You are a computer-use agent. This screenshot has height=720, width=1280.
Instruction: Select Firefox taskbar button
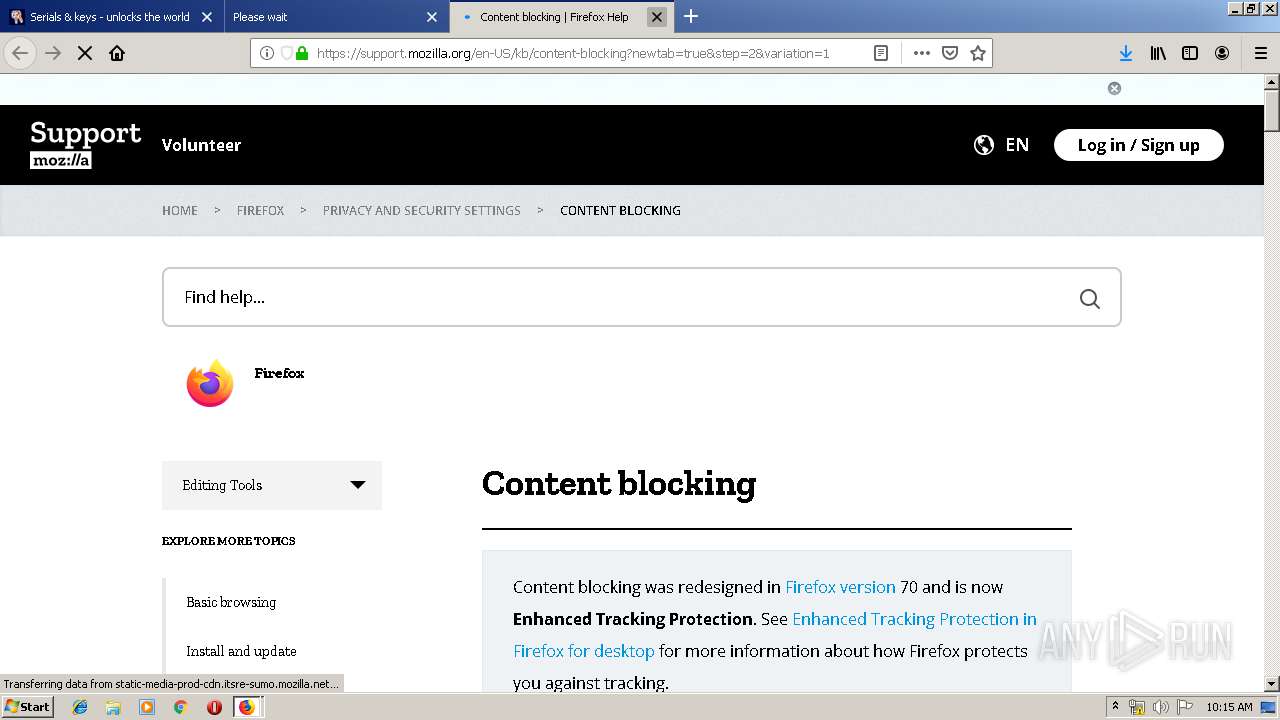246,707
